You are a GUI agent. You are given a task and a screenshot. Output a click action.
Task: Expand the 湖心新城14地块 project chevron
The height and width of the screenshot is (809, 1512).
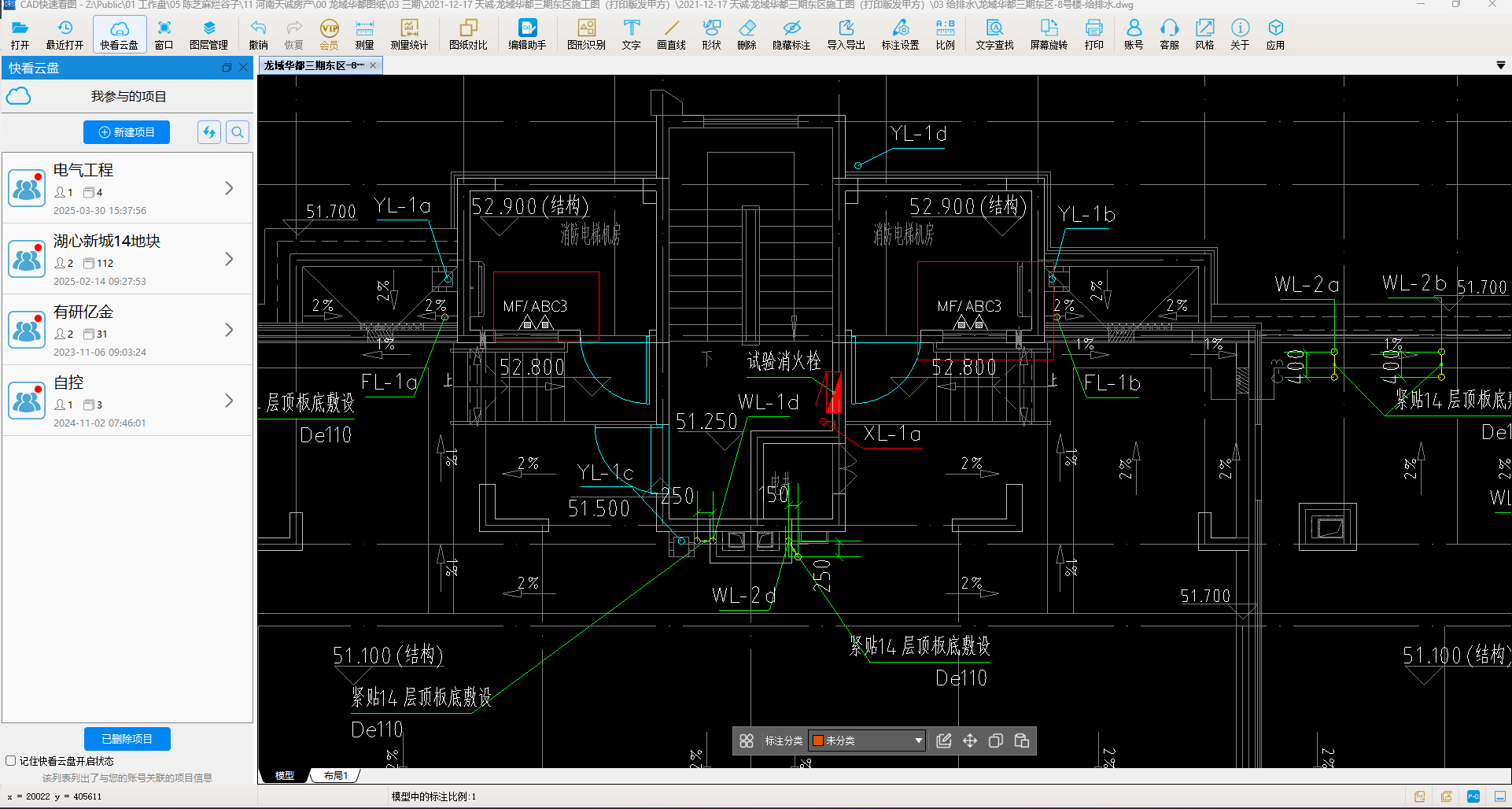click(x=229, y=259)
